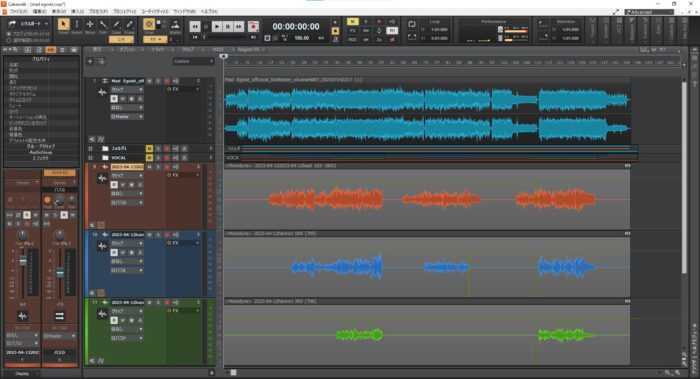Open the クリップ dropdown on track 1
This screenshot has height=379, width=700.
click(127, 90)
